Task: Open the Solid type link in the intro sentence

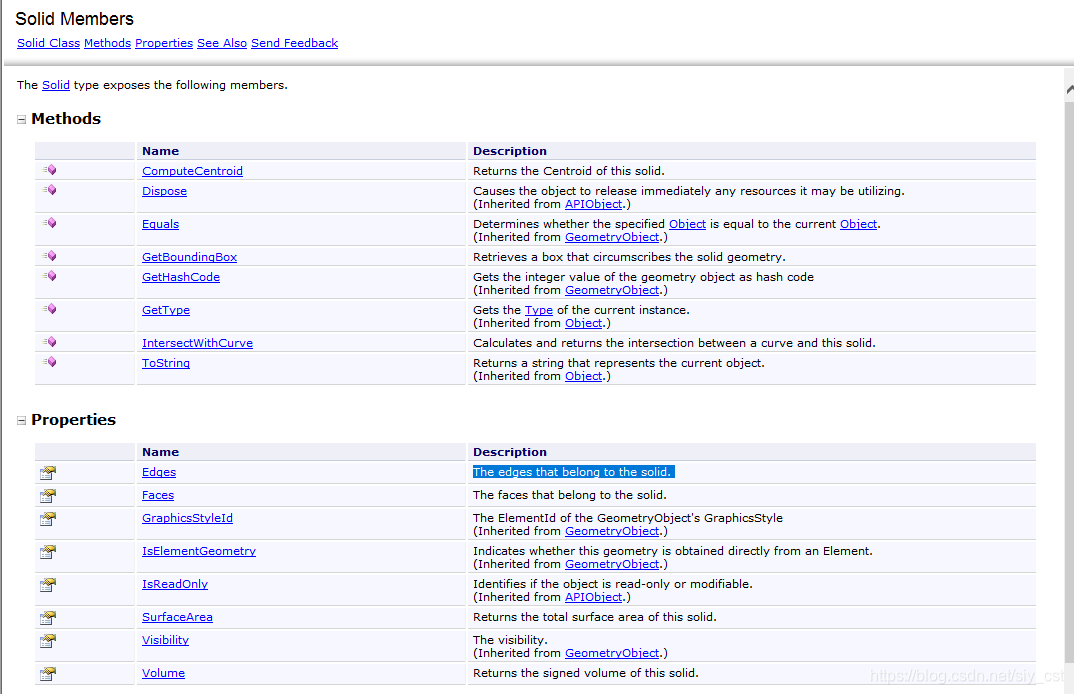Action: (55, 85)
